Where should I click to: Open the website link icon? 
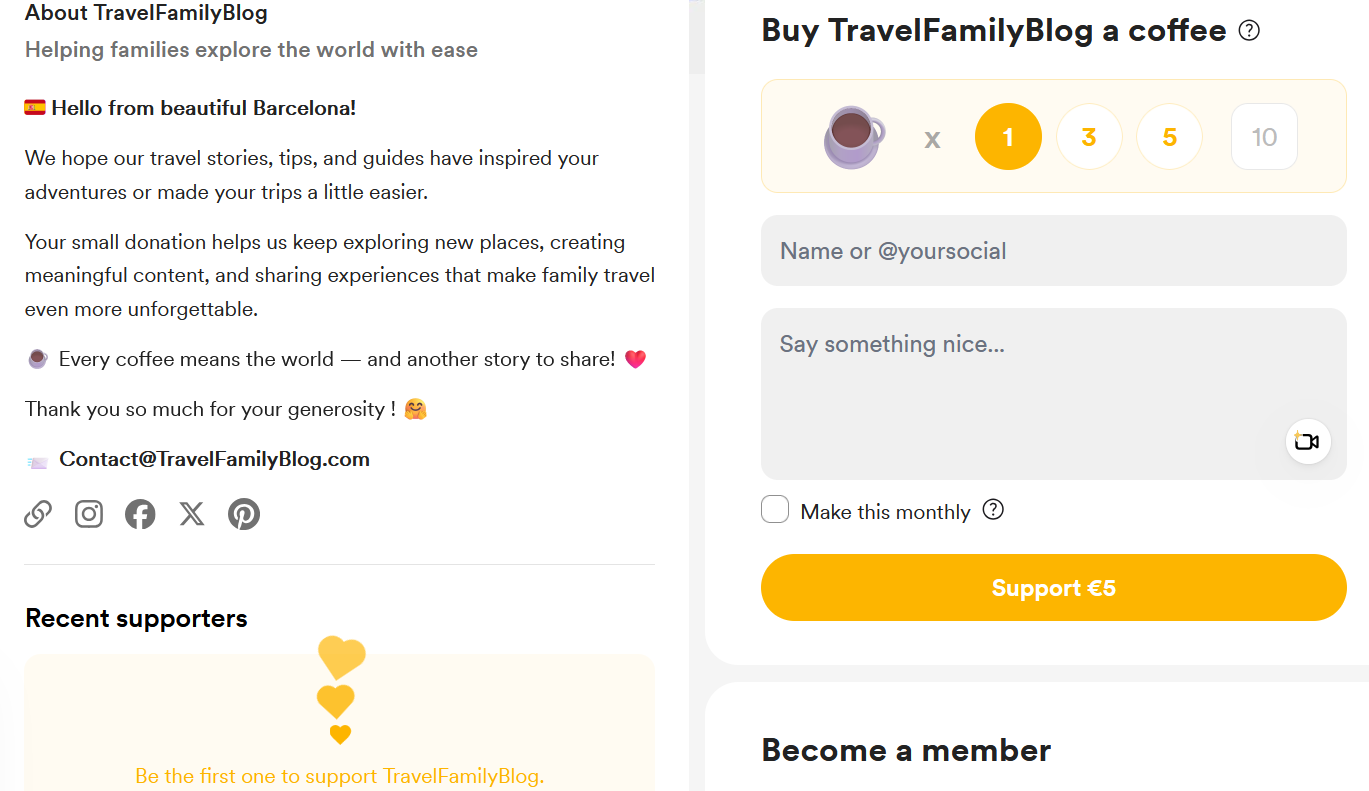pos(38,514)
